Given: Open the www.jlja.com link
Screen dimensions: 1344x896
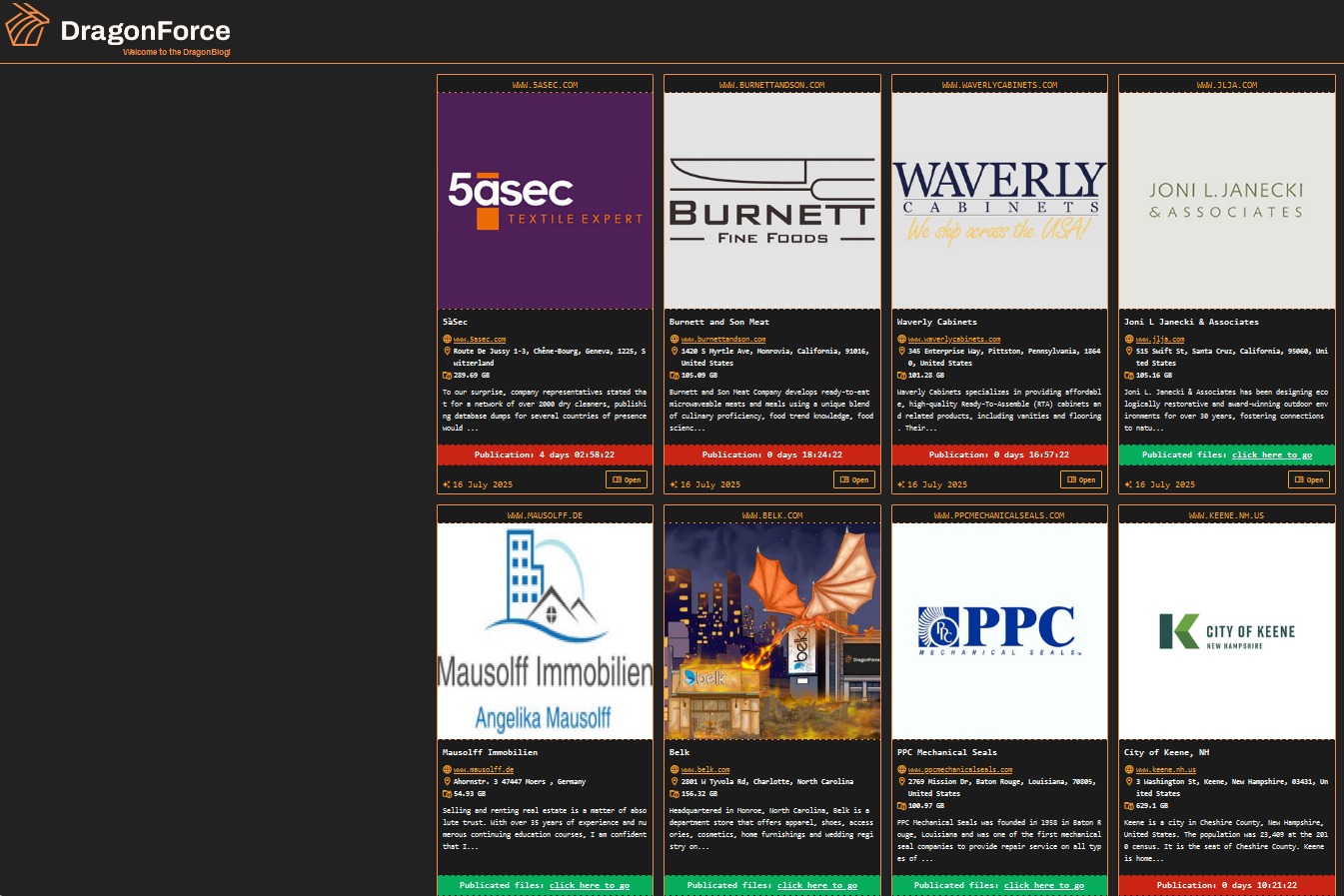Looking at the screenshot, I should (x=1160, y=340).
